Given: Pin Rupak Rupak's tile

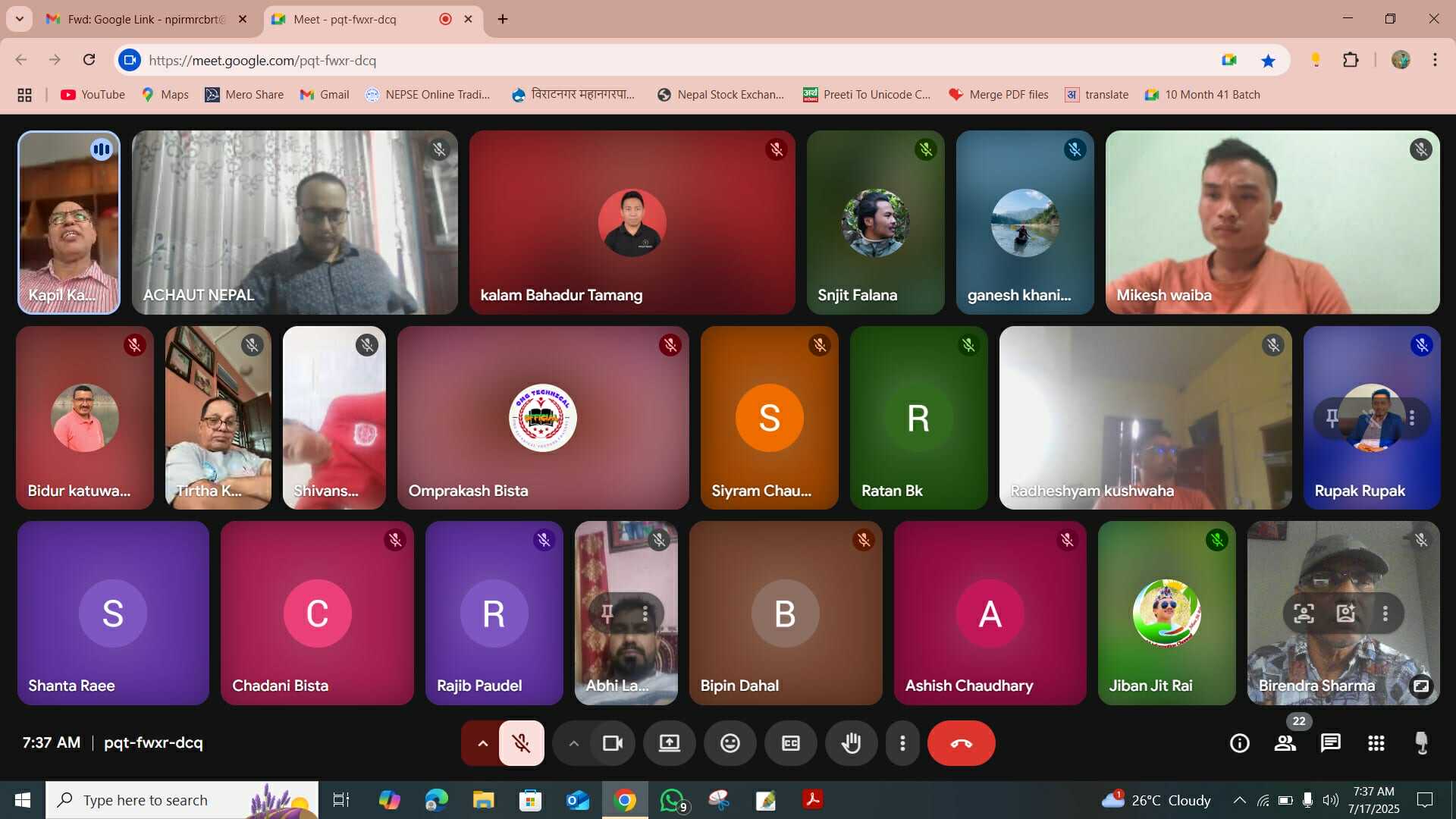Looking at the screenshot, I should point(1332,418).
